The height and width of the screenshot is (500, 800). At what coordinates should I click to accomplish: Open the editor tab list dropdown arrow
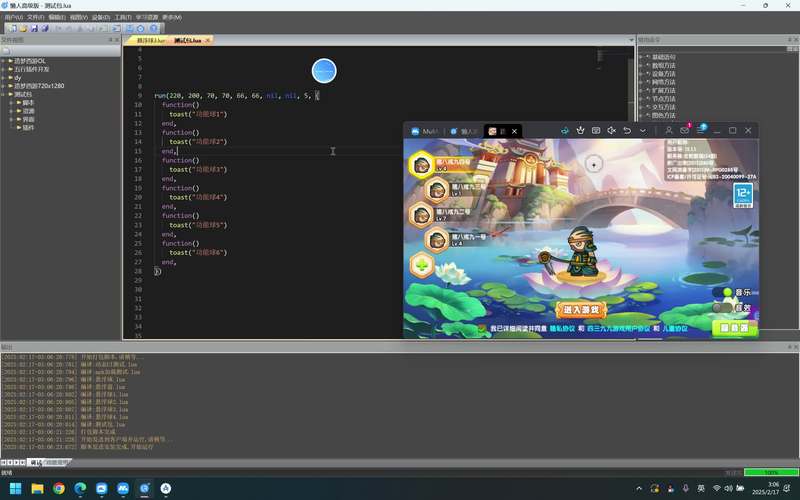click(631, 40)
